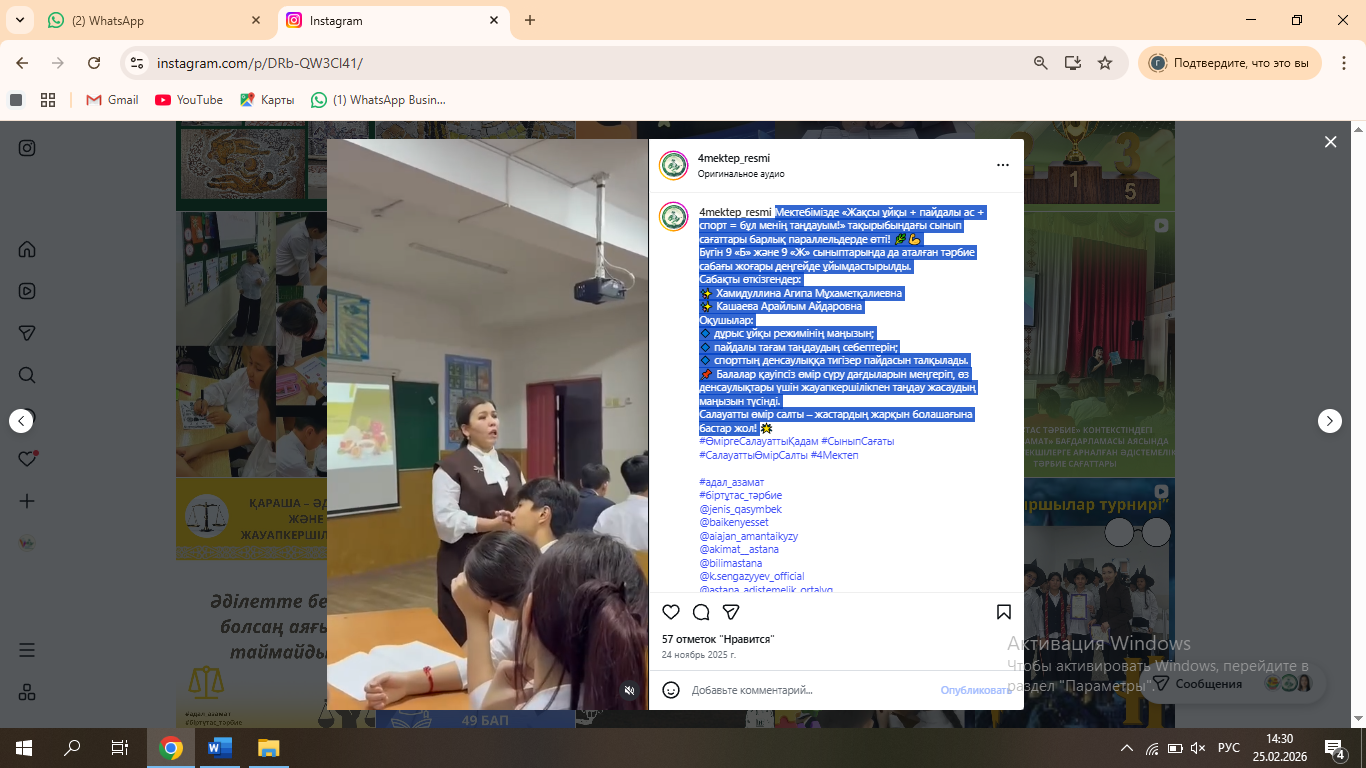Open the post's three-dot options menu
The width and height of the screenshot is (1366, 768).
pyautogui.click(x=1002, y=165)
